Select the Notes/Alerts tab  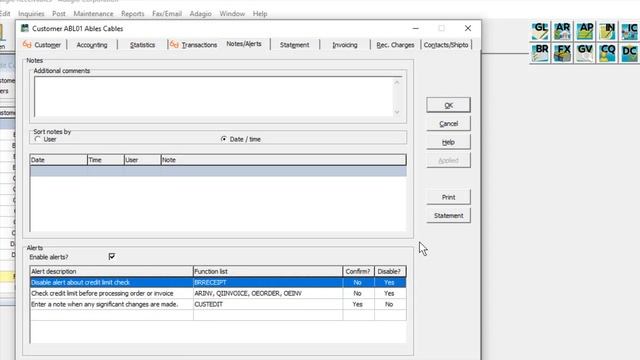(244, 44)
